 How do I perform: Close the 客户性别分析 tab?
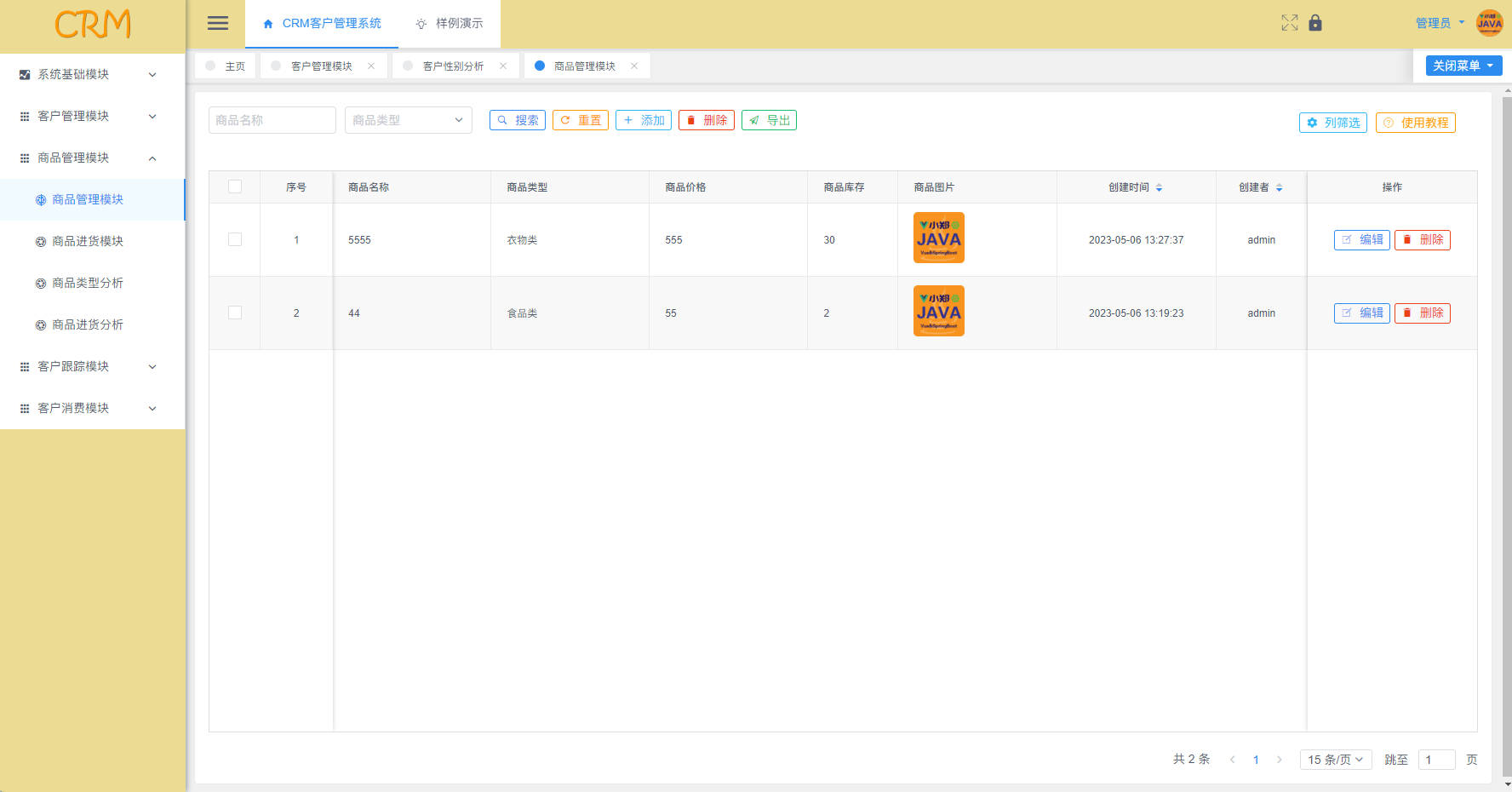coord(503,66)
